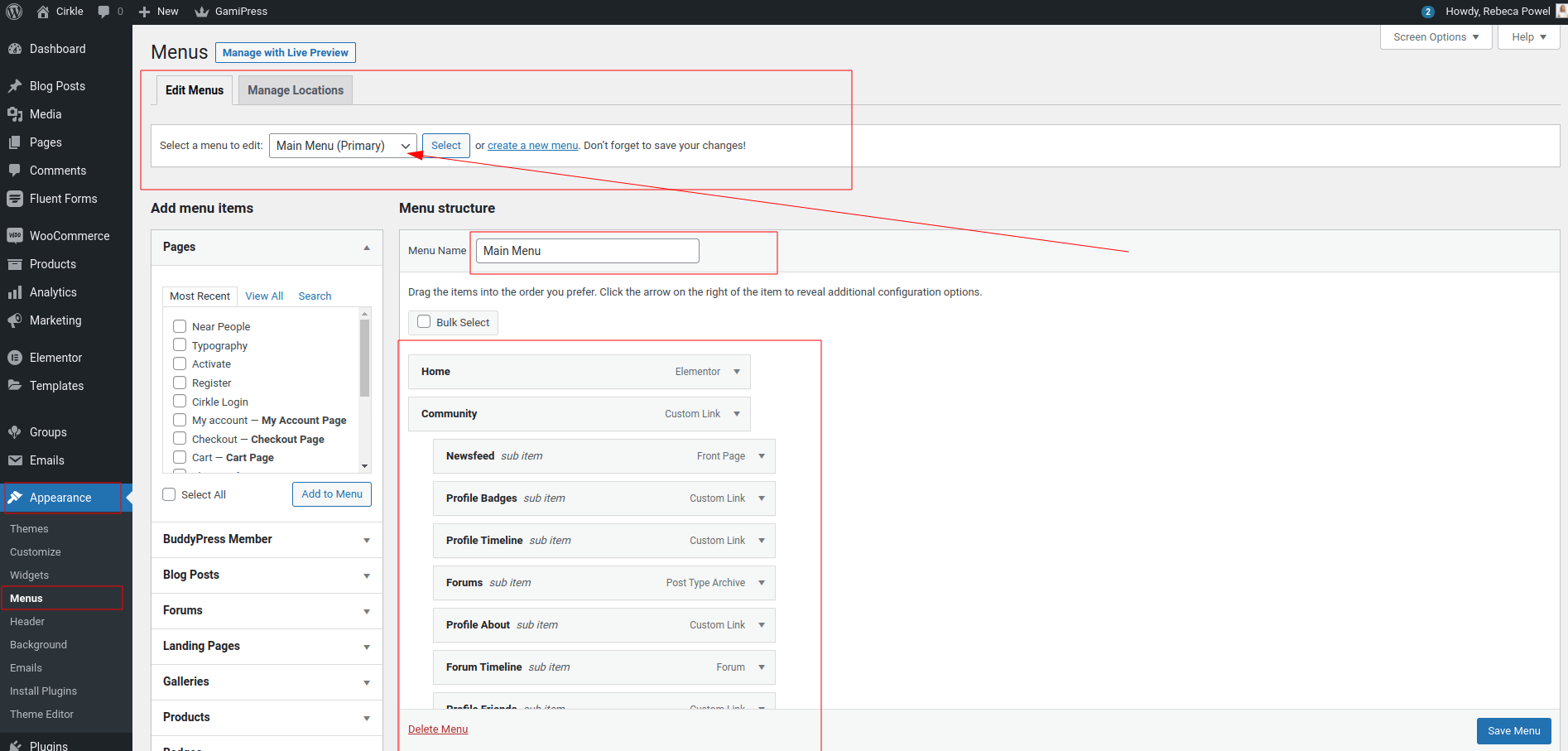The image size is (1568, 751).
Task: Click the create a new menu link
Action: click(533, 146)
